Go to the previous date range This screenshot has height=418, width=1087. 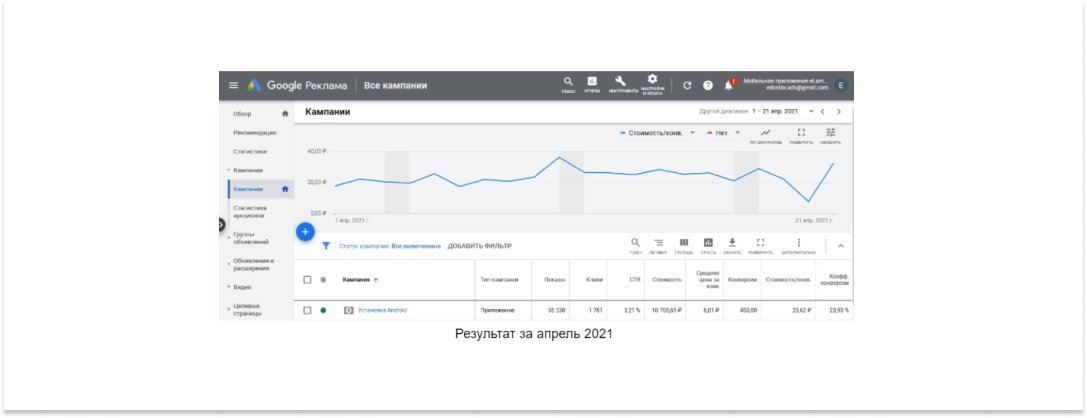[822, 112]
